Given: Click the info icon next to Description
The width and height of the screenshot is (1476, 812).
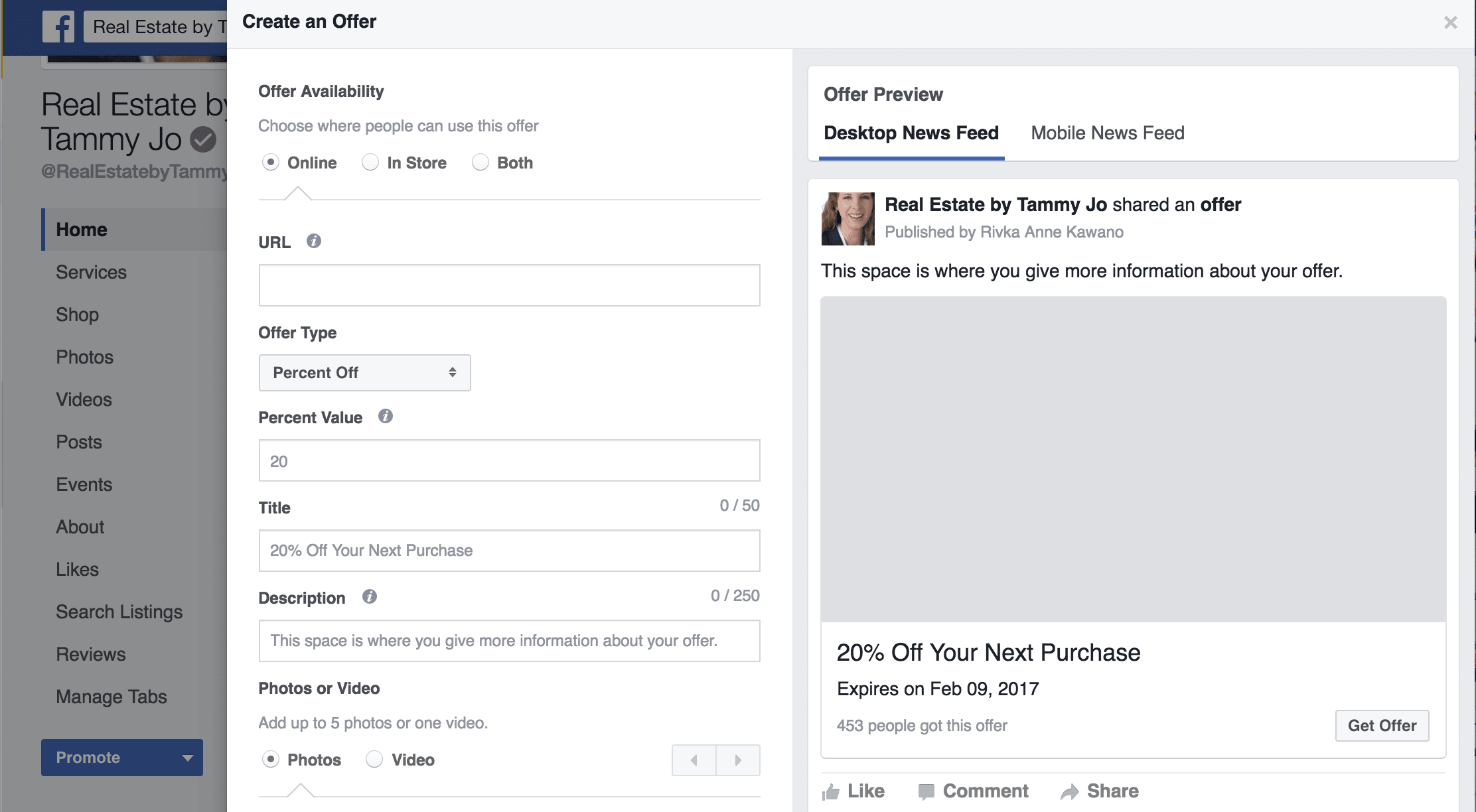Looking at the screenshot, I should pos(367,597).
